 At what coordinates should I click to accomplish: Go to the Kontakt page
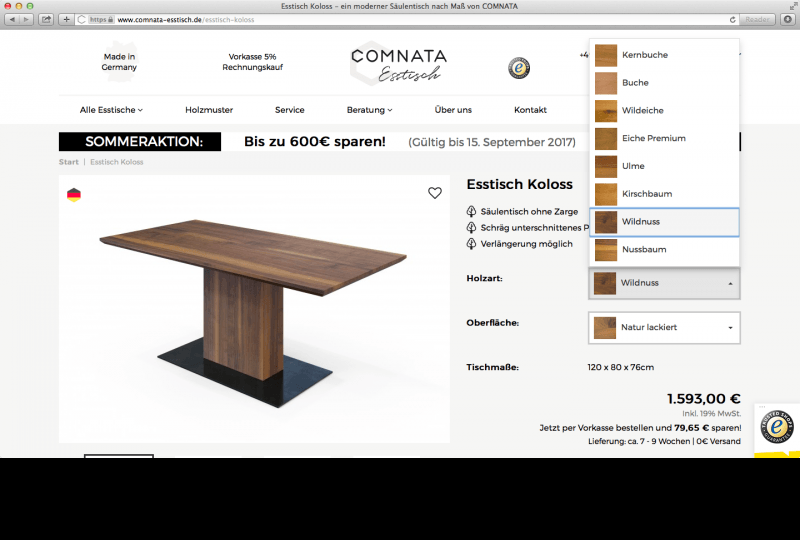click(530, 110)
